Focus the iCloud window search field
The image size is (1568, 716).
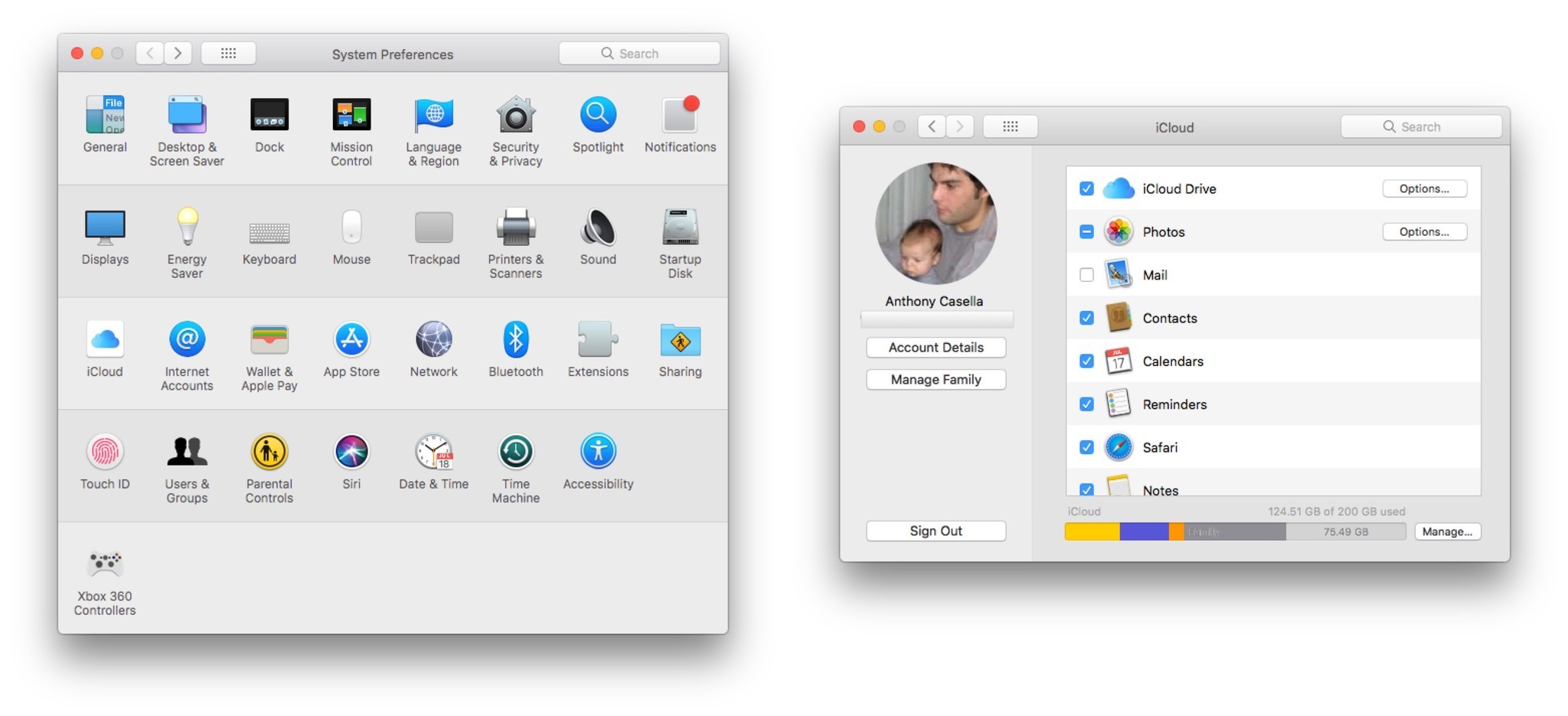pos(1421,127)
